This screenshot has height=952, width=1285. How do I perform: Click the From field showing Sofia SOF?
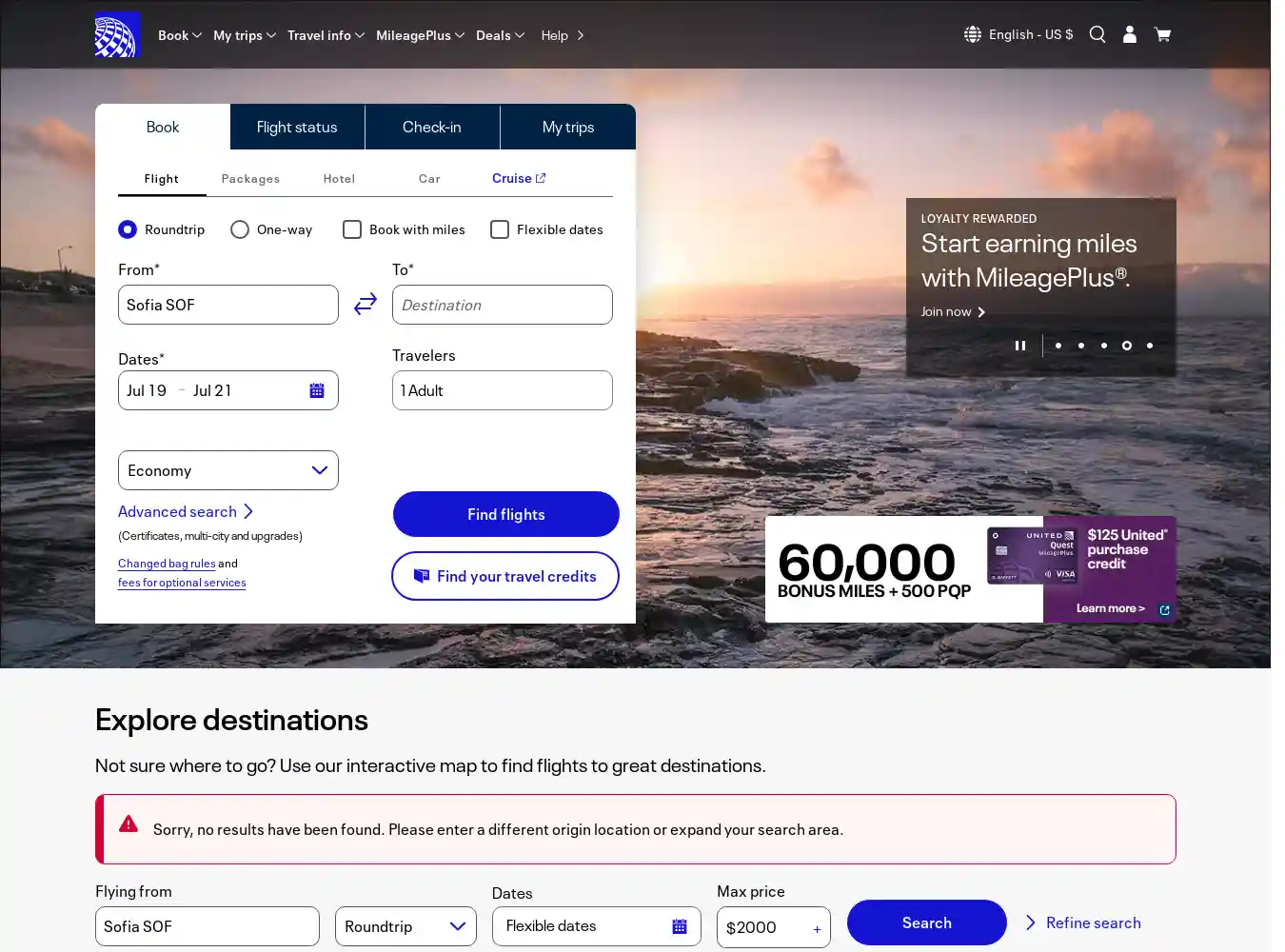228,305
